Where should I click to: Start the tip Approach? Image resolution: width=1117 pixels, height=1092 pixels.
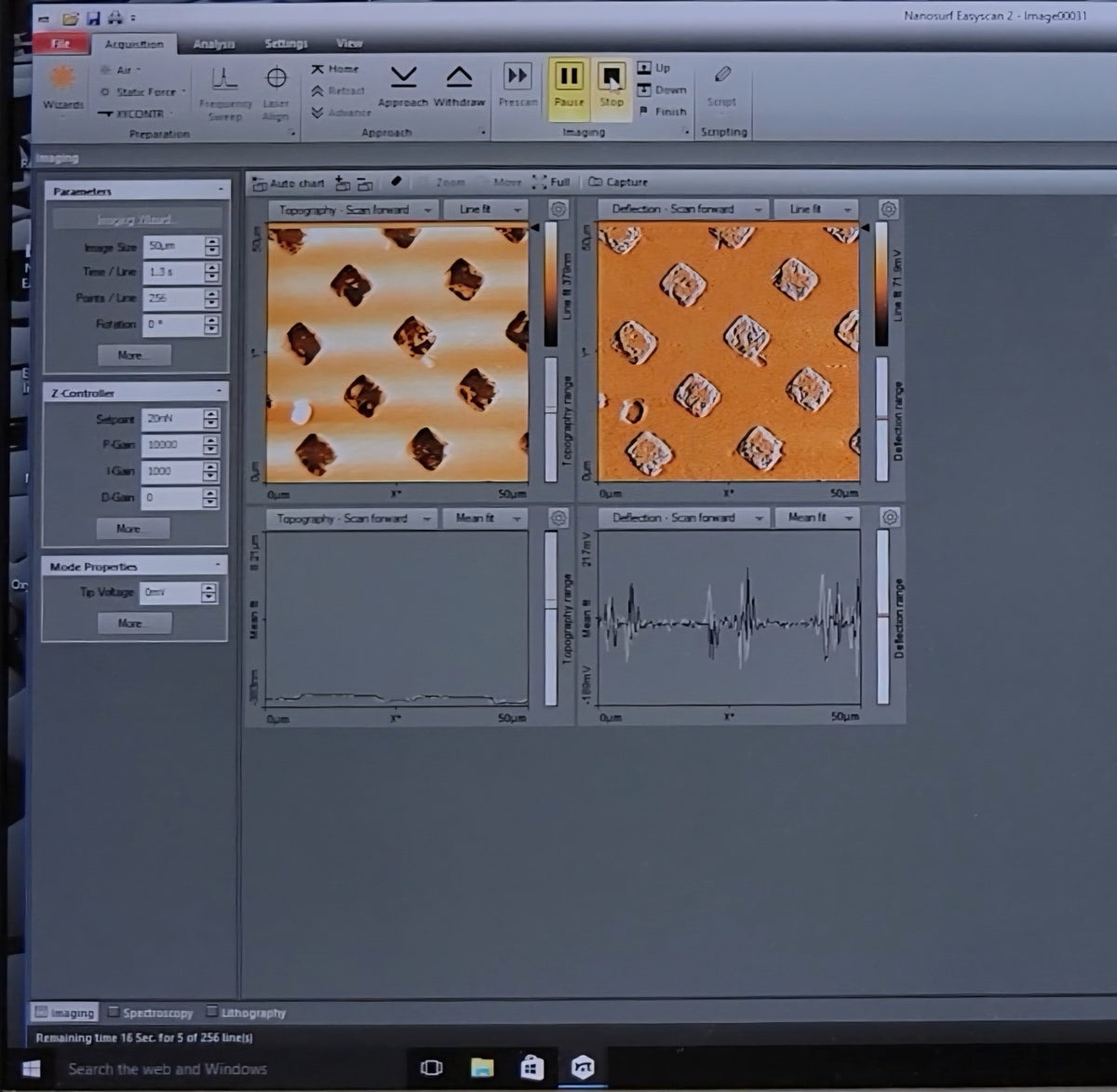(403, 87)
